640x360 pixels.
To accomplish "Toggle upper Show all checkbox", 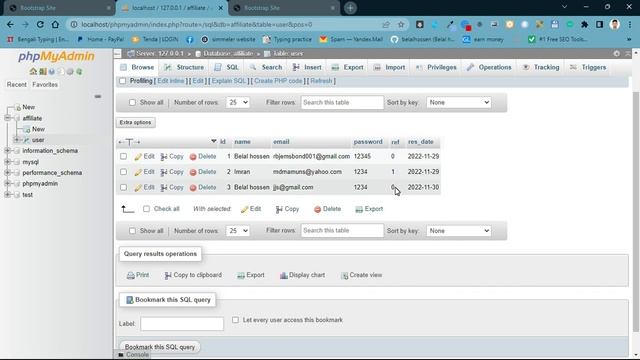I will (x=132, y=102).
